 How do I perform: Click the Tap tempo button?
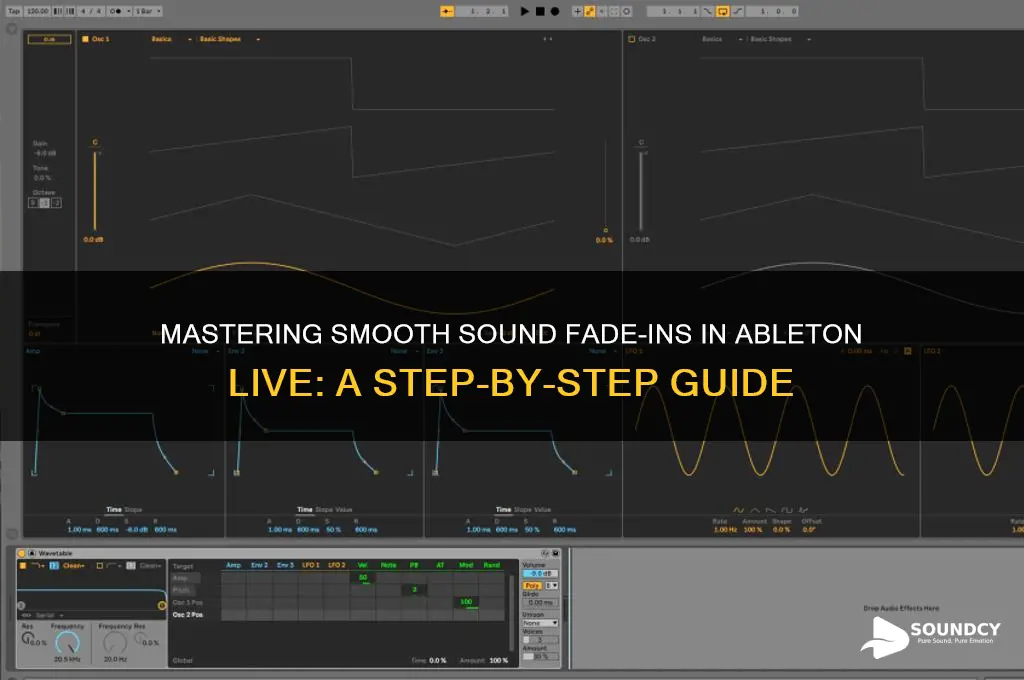[x=14, y=11]
